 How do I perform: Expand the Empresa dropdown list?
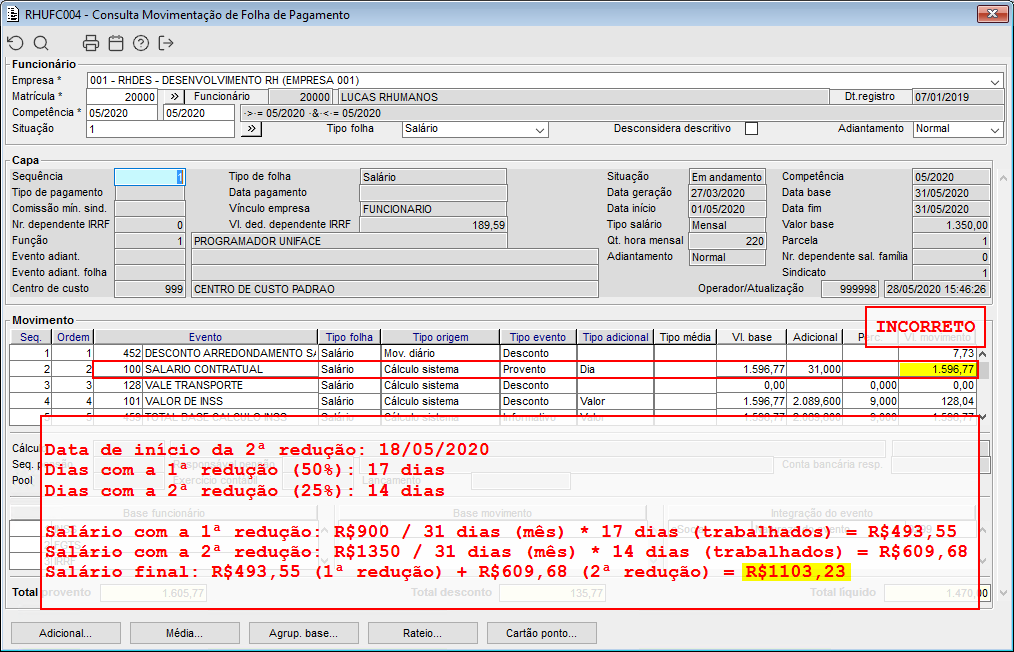[995, 81]
